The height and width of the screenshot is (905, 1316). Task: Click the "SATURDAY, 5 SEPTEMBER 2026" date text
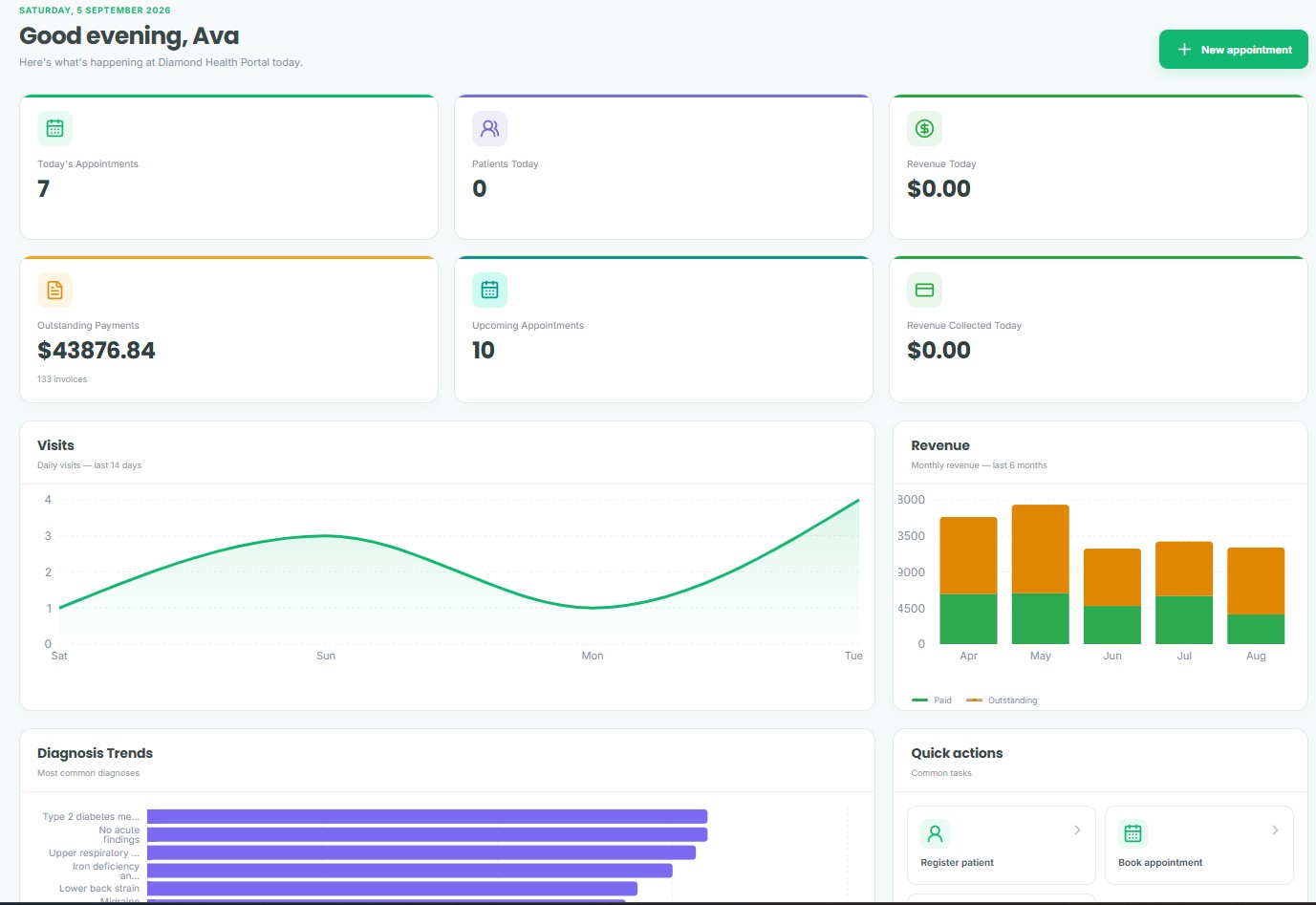[x=95, y=11]
